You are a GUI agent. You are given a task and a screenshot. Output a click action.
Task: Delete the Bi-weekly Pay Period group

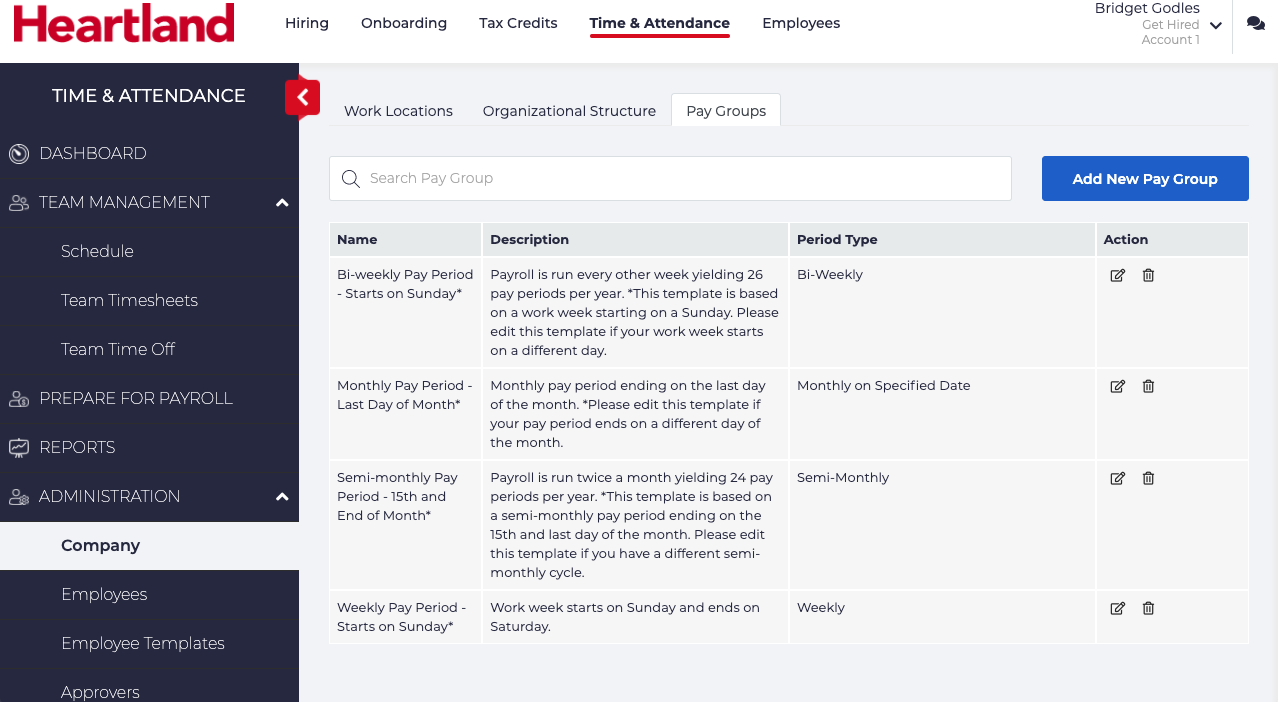tap(1148, 275)
